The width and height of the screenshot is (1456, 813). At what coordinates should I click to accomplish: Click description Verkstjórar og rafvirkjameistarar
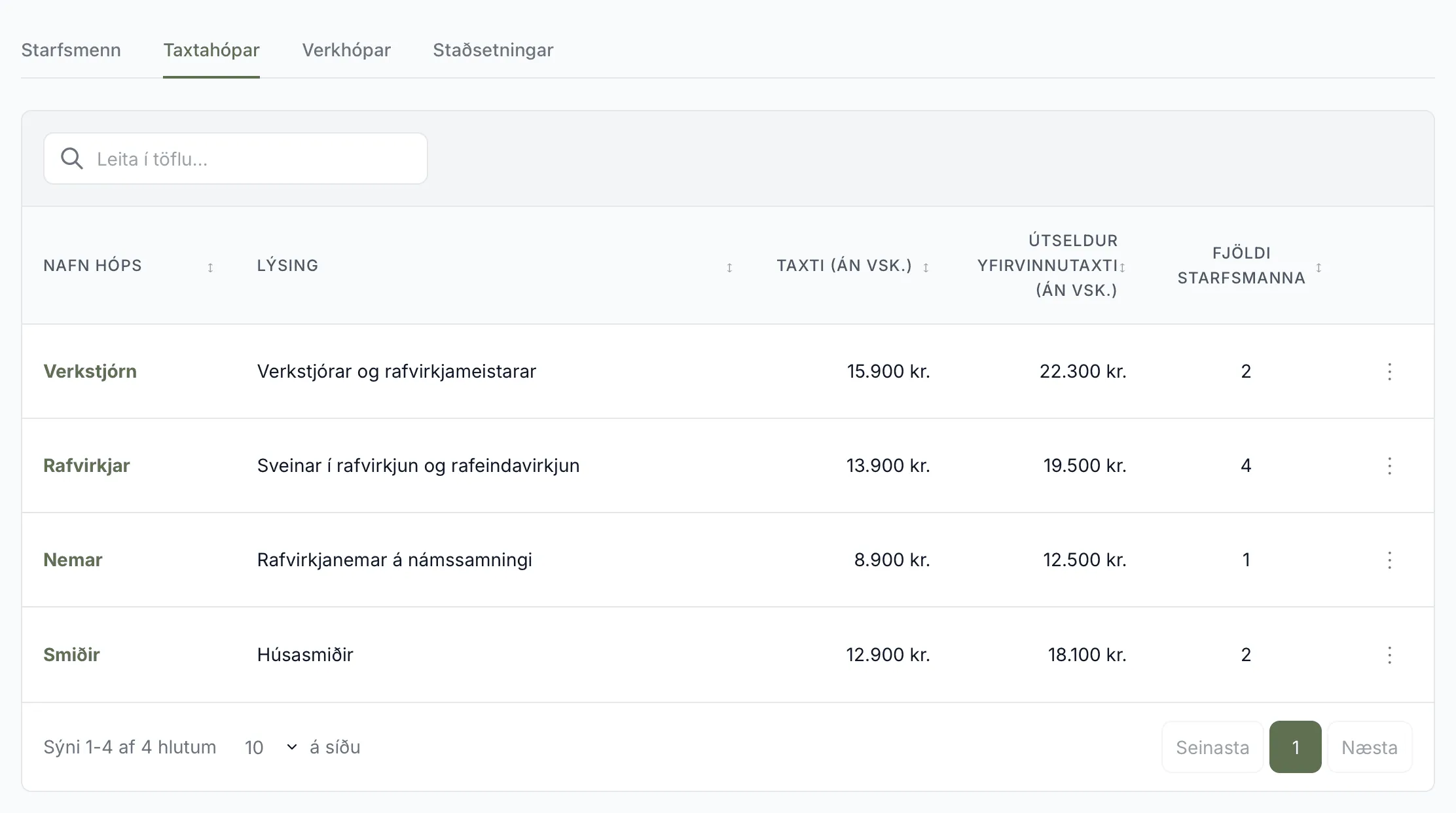pos(396,371)
